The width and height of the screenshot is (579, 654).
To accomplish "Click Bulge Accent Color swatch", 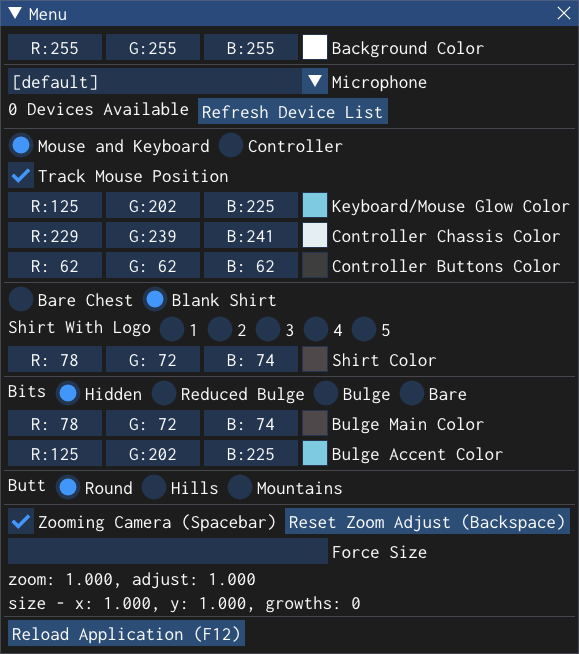I will 315,453.
